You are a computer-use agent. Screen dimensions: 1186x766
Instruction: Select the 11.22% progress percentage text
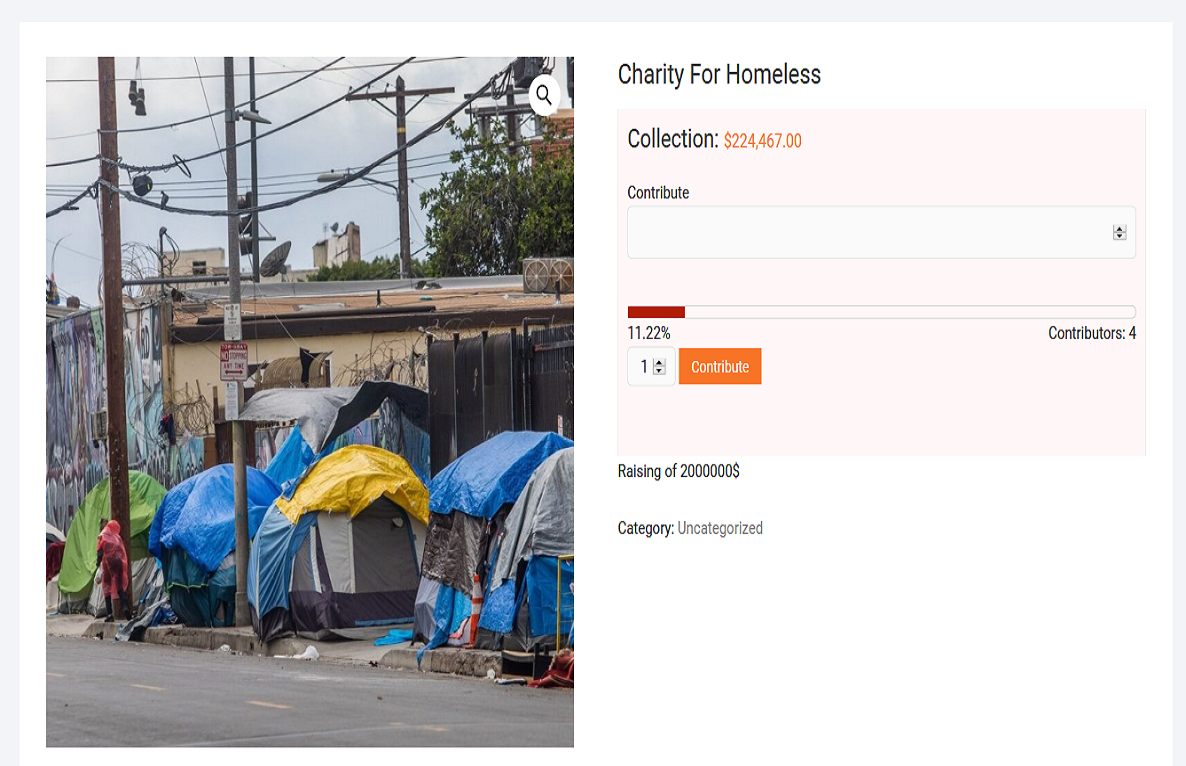point(647,333)
